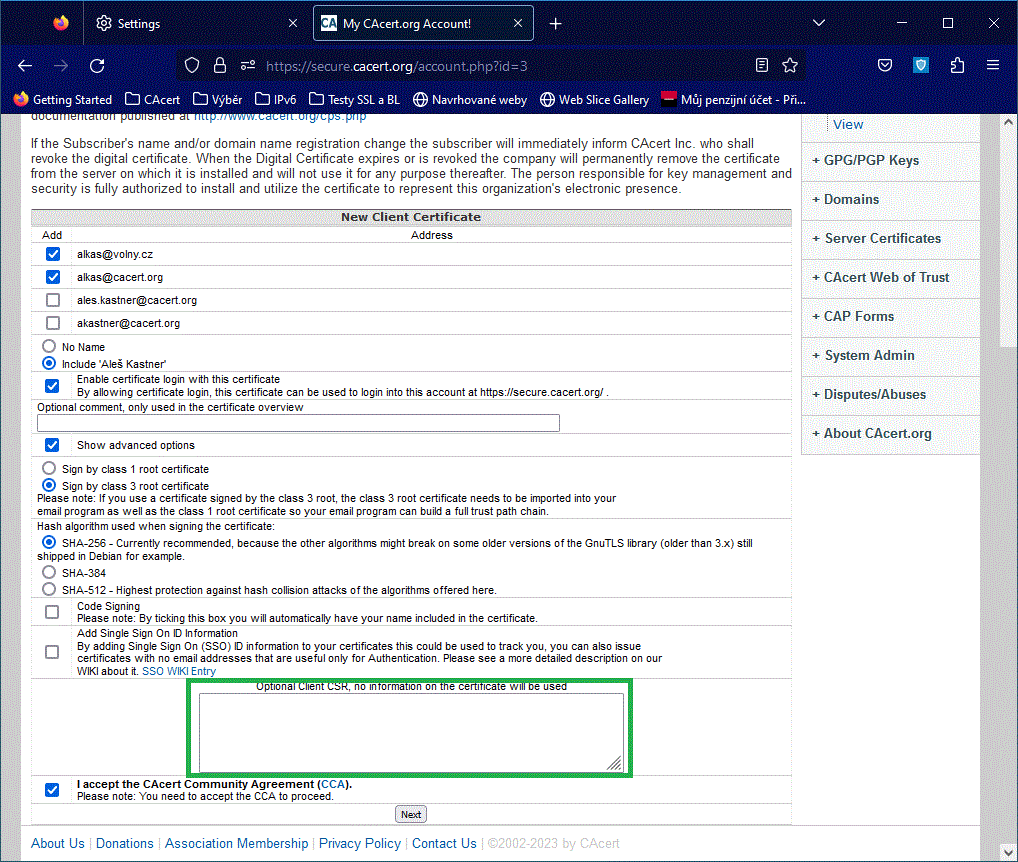Click into the Optional Client CSR text area
The width and height of the screenshot is (1018, 862).
pyautogui.click(x=410, y=732)
